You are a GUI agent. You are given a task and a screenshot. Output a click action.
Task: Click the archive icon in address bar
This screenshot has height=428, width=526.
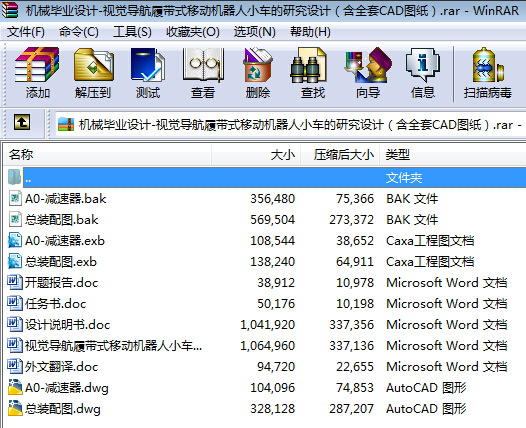66,124
